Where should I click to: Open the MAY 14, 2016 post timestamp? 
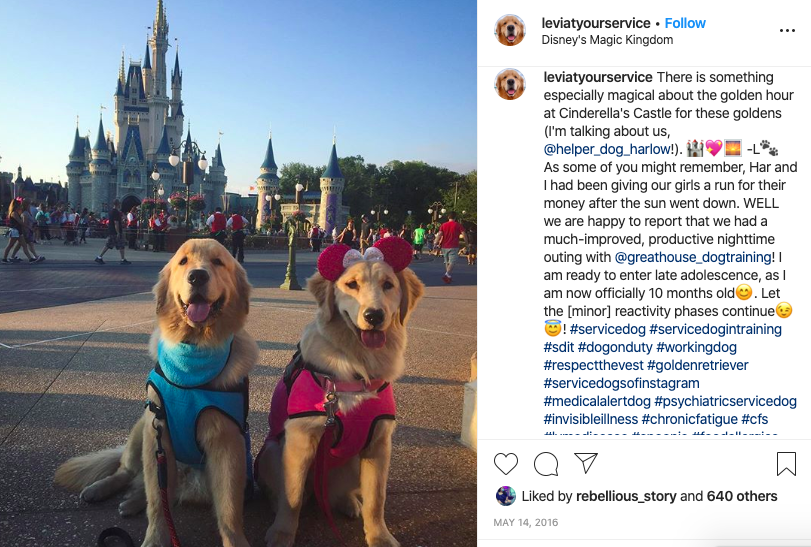tap(525, 522)
